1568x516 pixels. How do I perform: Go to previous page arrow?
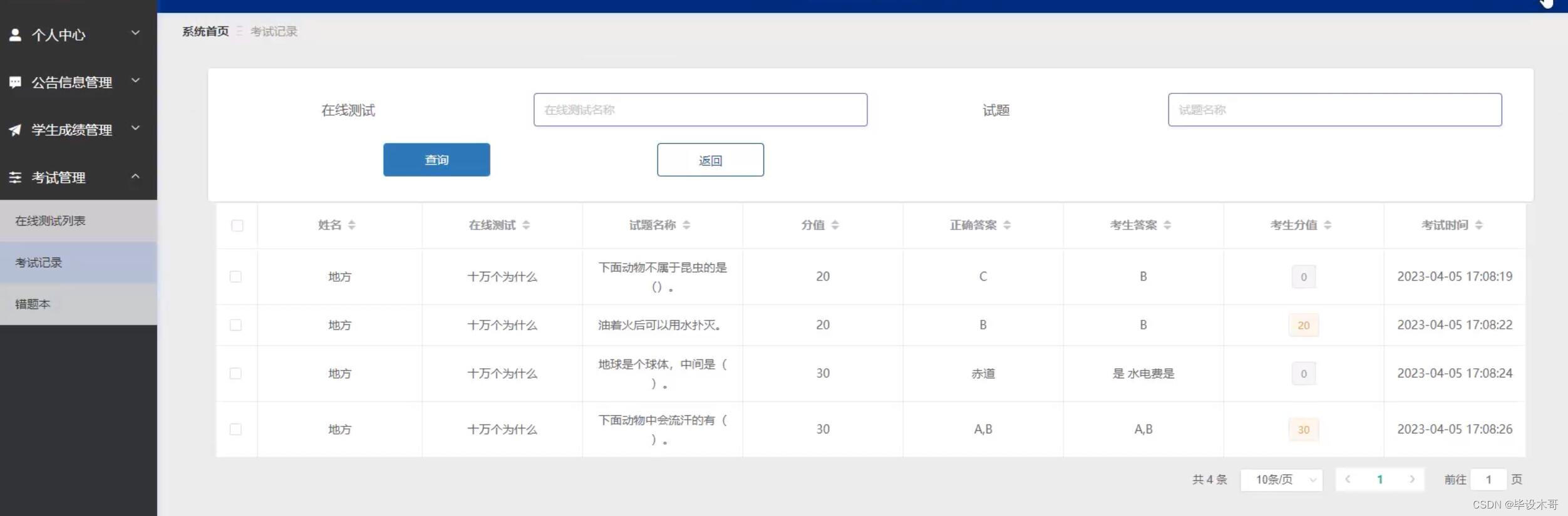tap(1348, 480)
